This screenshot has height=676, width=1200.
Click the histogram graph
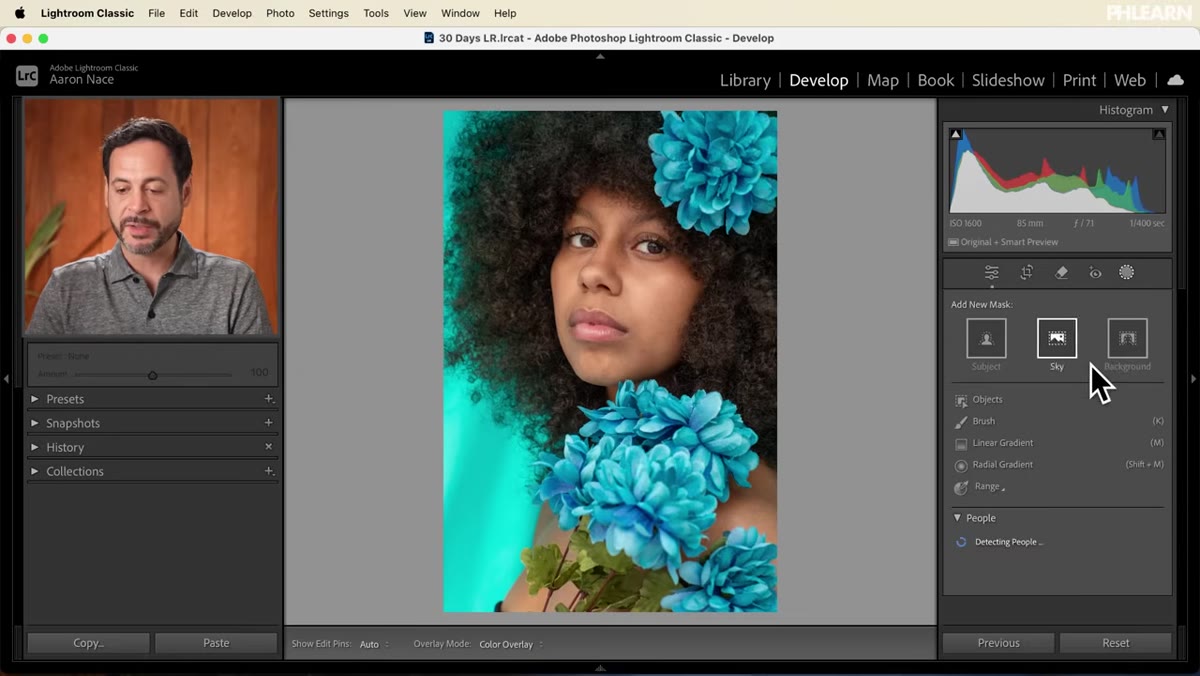(x=1057, y=170)
